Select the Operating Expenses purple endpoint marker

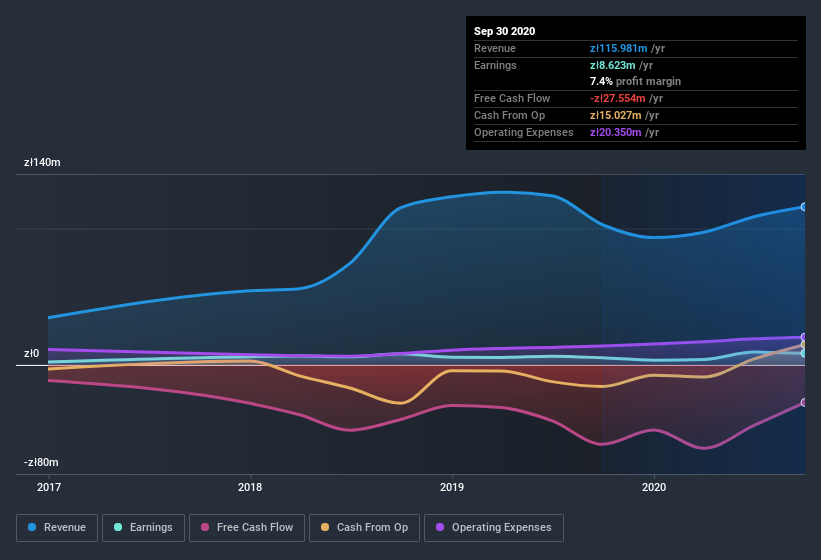pos(803,337)
